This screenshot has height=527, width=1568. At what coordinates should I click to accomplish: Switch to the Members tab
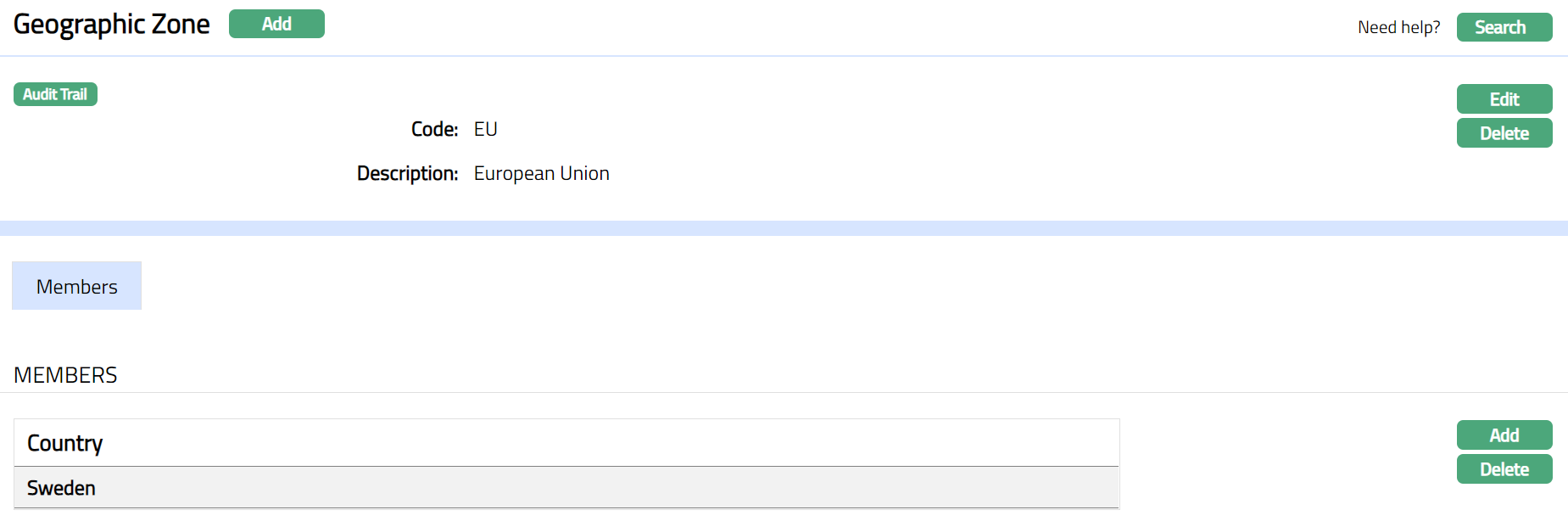click(x=77, y=287)
